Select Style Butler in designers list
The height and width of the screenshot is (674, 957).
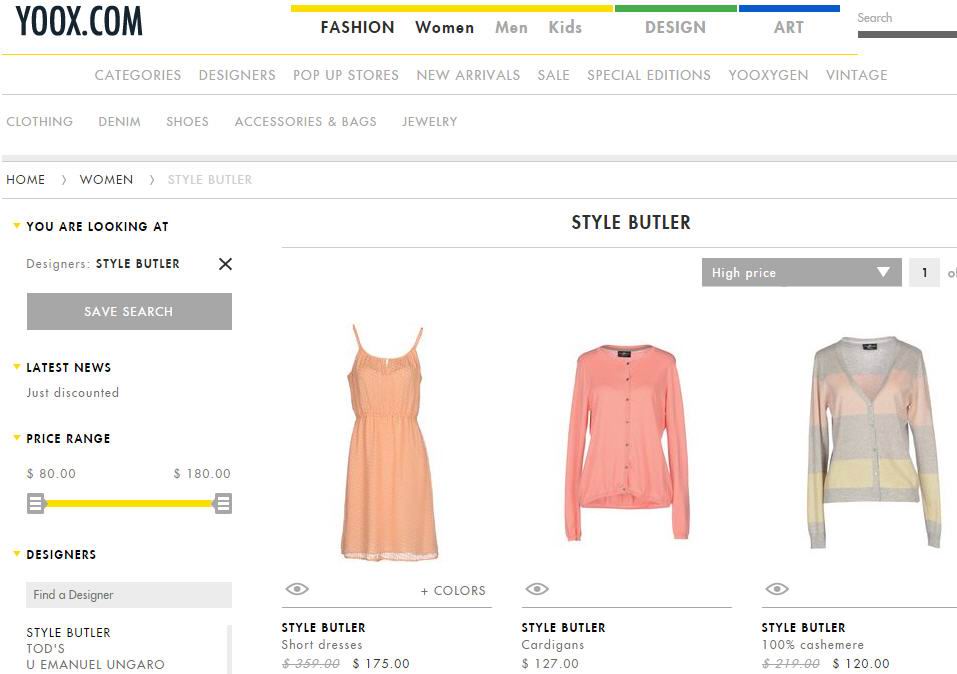coord(68,632)
